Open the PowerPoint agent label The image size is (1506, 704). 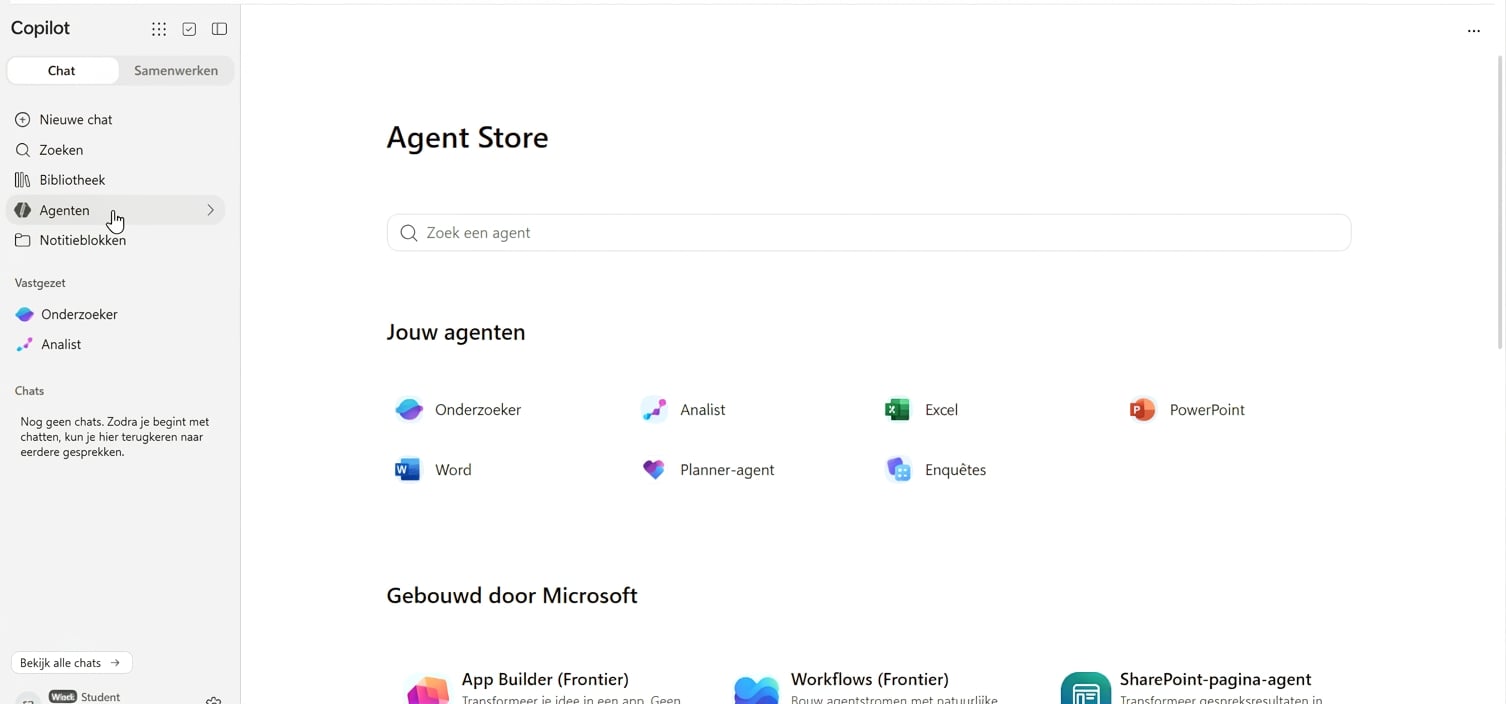(x=1207, y=410)
